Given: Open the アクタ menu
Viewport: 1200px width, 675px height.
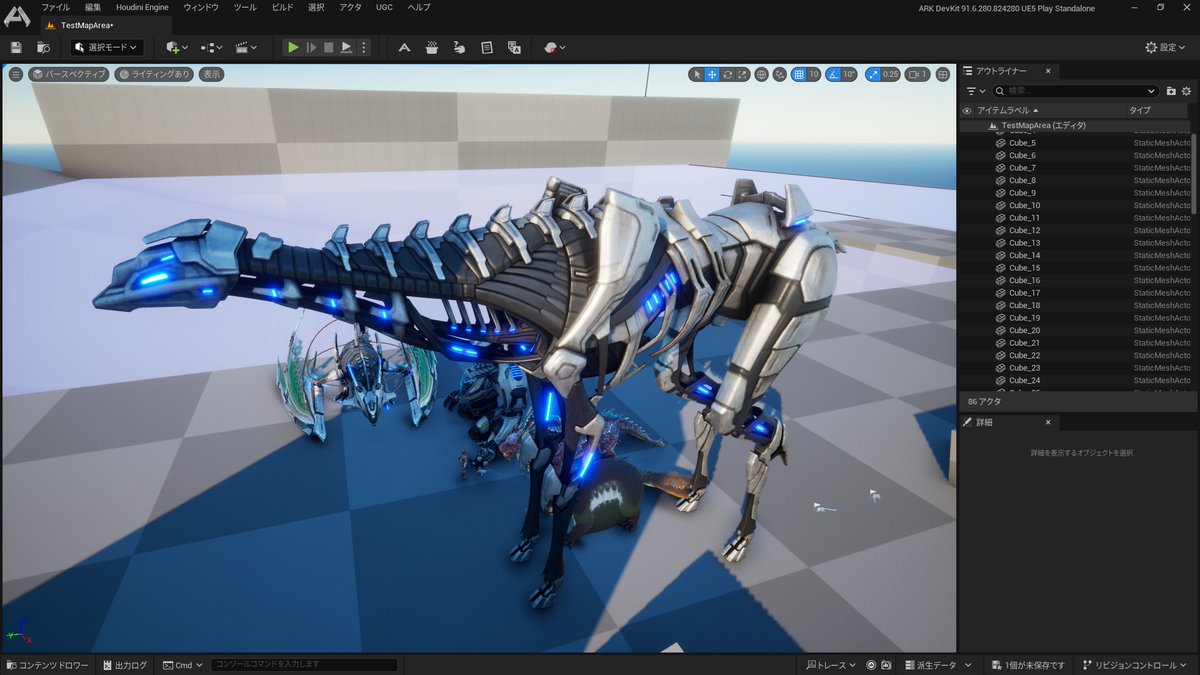Looking at the screenshot, I should pyautogui.click(x=350, y=7).
